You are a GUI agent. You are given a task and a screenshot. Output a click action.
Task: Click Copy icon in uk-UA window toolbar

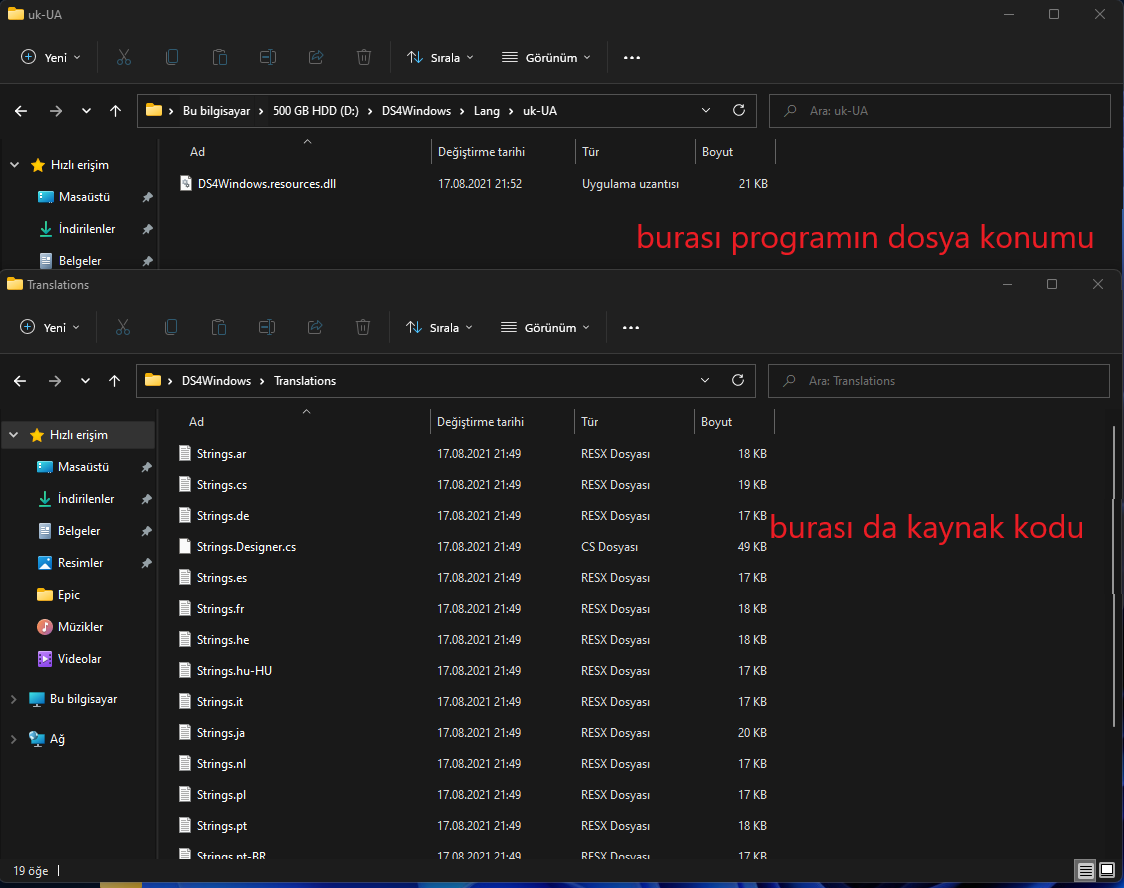172,57
